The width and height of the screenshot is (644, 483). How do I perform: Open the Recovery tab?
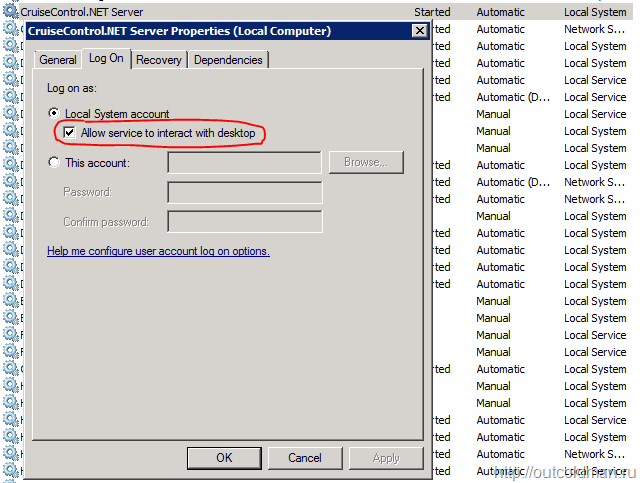(x=159, y=60)
